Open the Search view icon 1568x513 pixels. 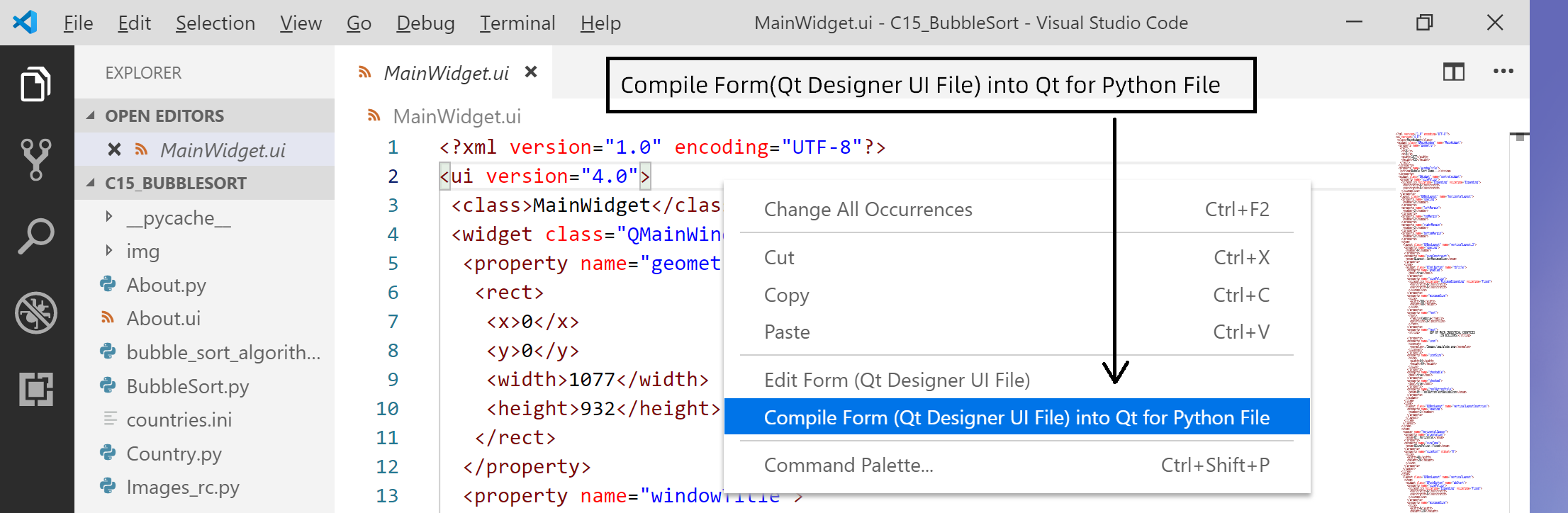coord(36,236)
